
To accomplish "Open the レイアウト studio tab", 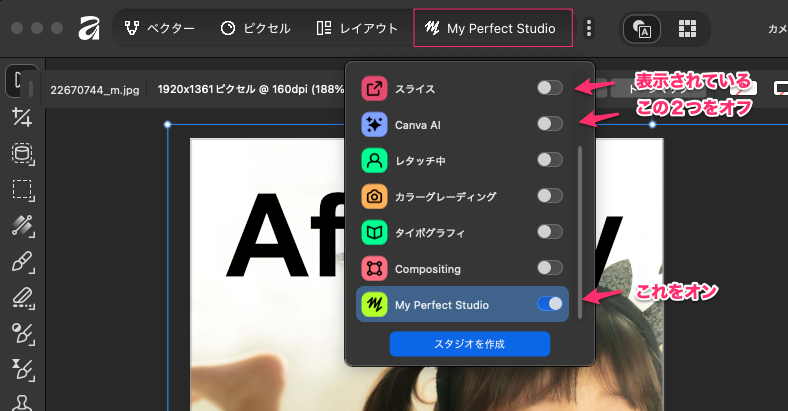I will click(356, 29).
